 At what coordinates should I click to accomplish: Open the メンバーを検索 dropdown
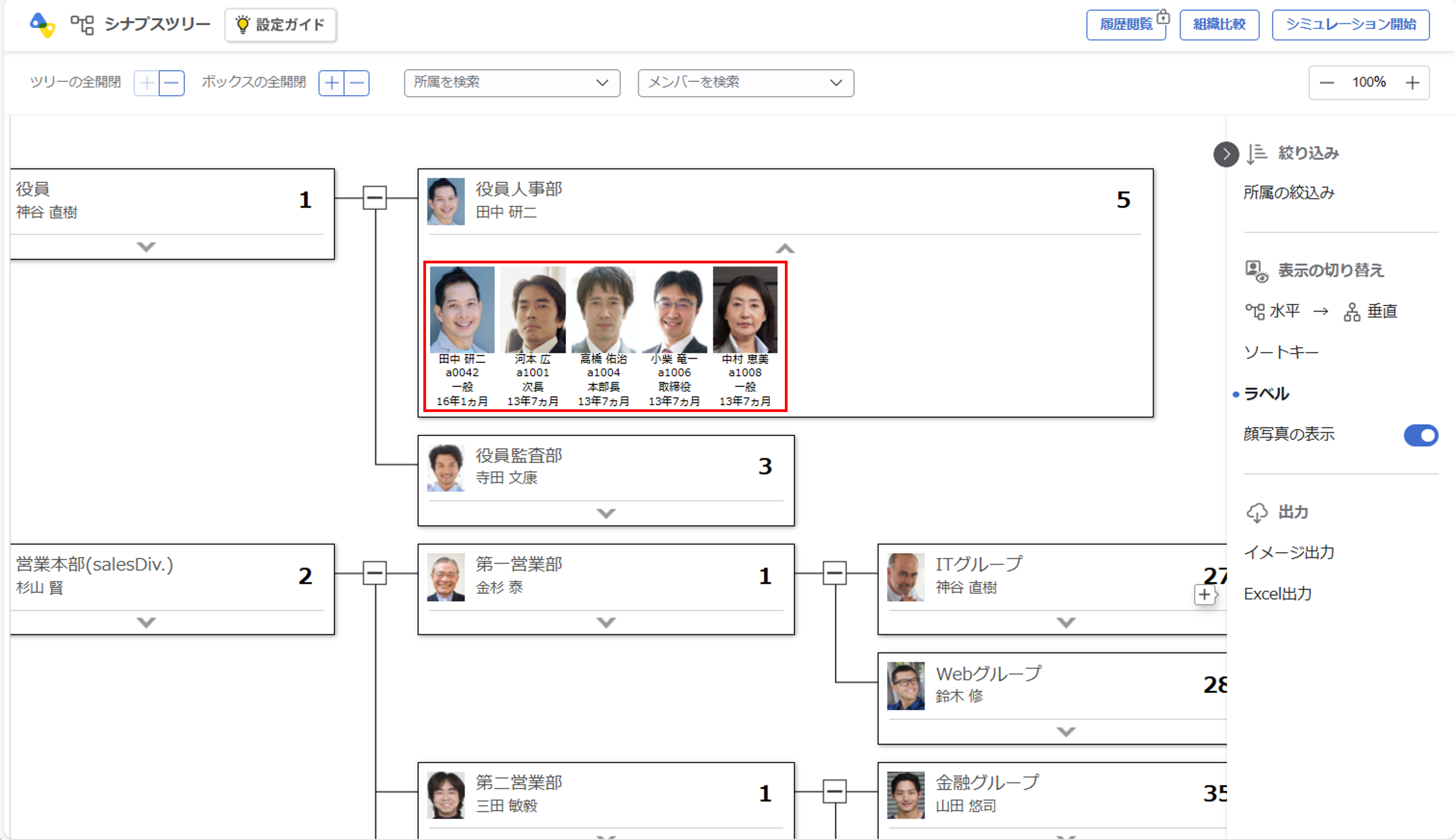click(x=745, y=83)
